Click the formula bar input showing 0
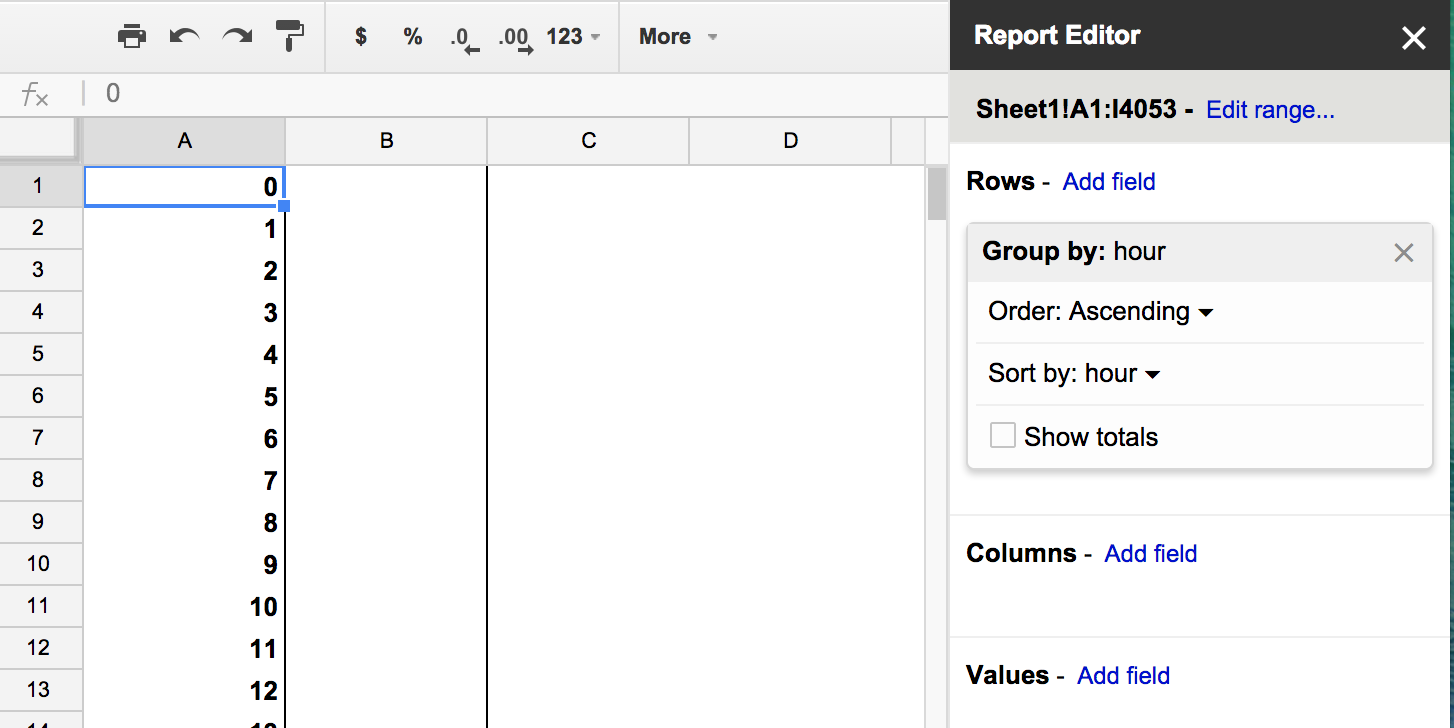The image size is (1454, 728). pyautogui.click(x=520, y=94)
